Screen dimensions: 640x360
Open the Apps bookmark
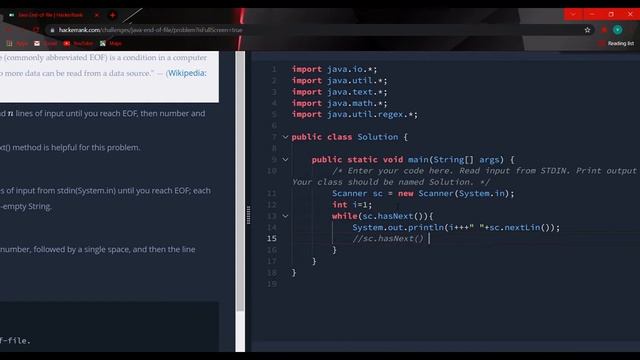[17, 43]
